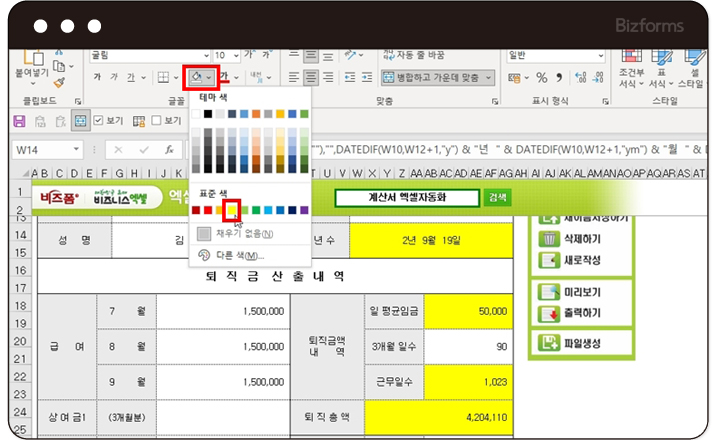This screenshot has height=440, width=715.
Task: Pick green standard color swatch
Action: coord(256,210)
